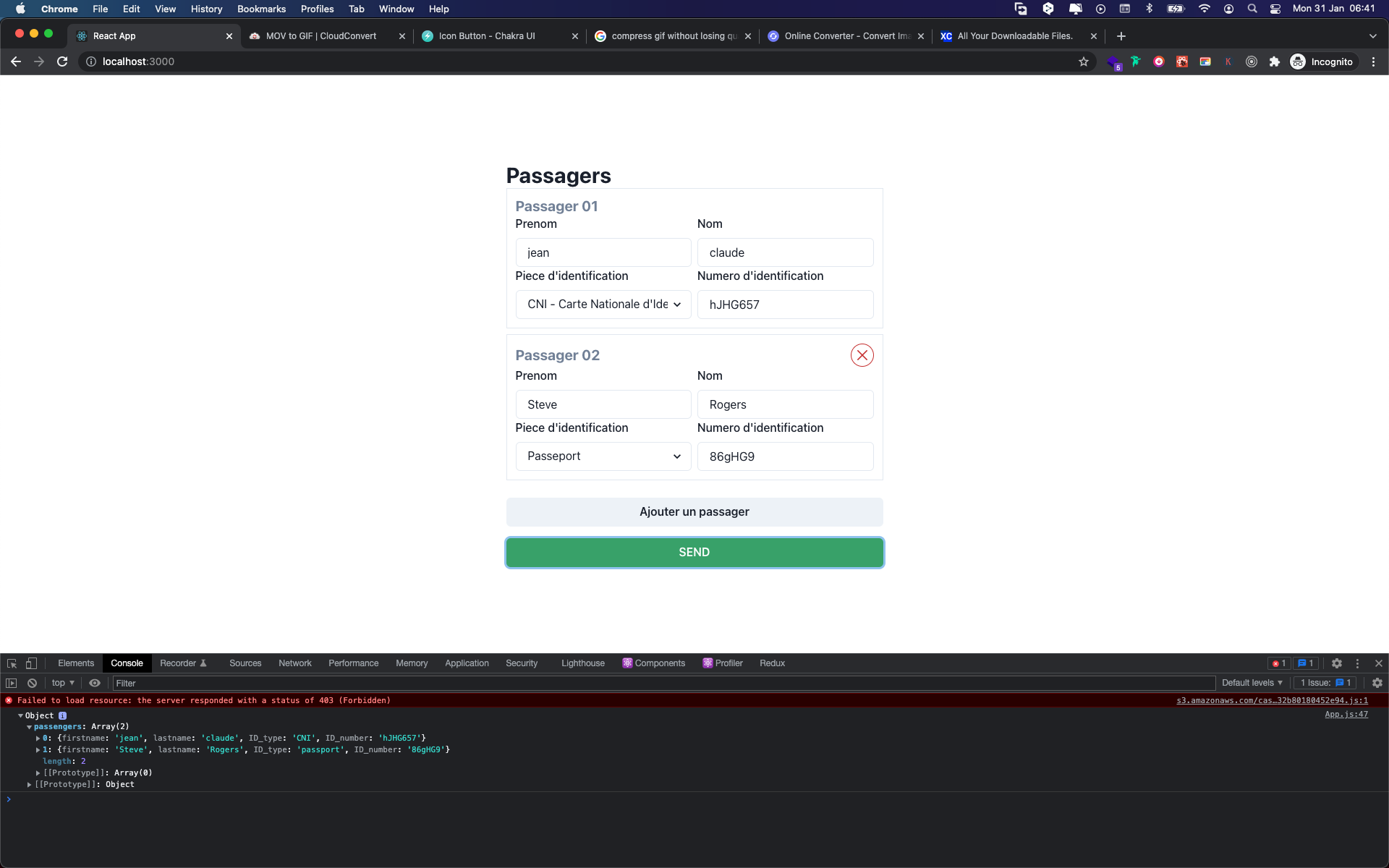Remove Passager 02 with red X icon

[x=862, y=355]
